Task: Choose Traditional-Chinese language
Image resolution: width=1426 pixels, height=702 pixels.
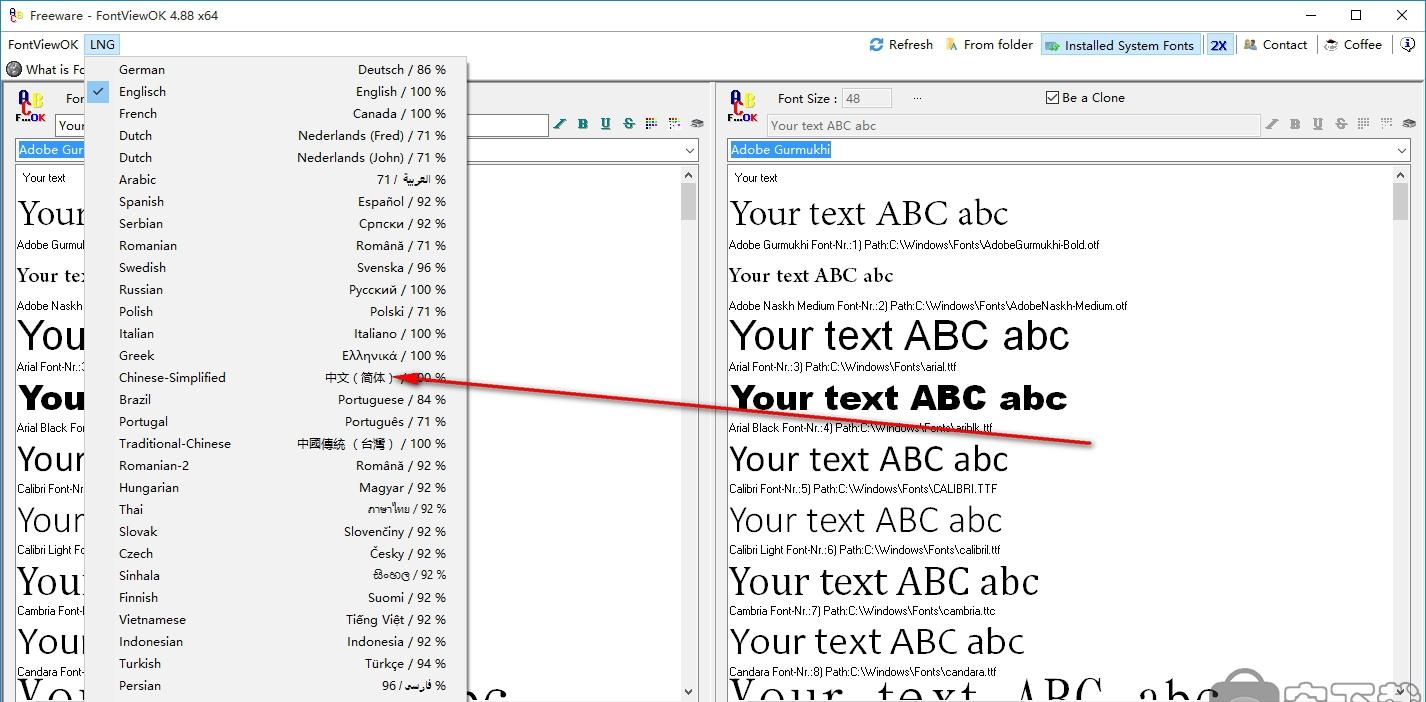Action: [276, 444]
